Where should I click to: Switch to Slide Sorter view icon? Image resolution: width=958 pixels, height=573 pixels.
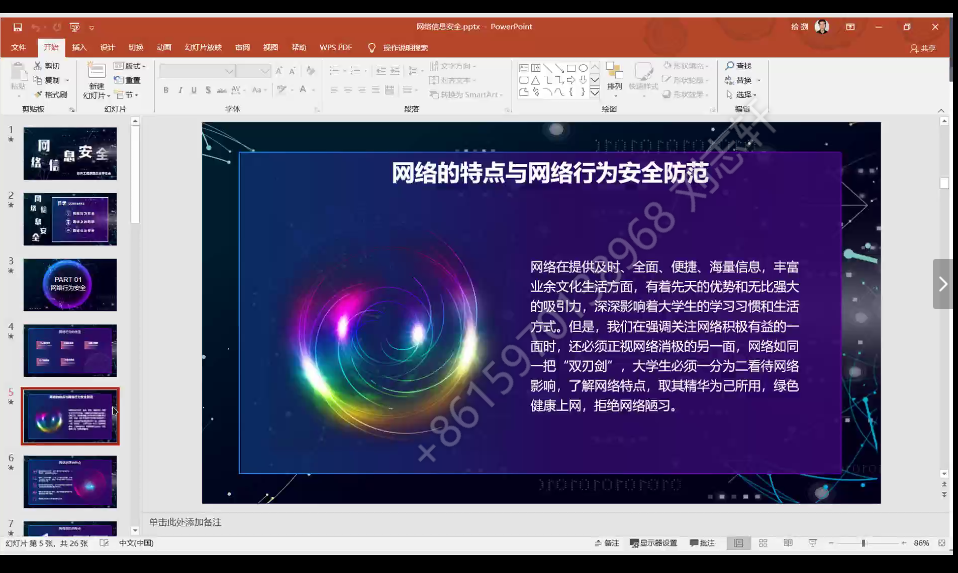click(x=763, y=543)
